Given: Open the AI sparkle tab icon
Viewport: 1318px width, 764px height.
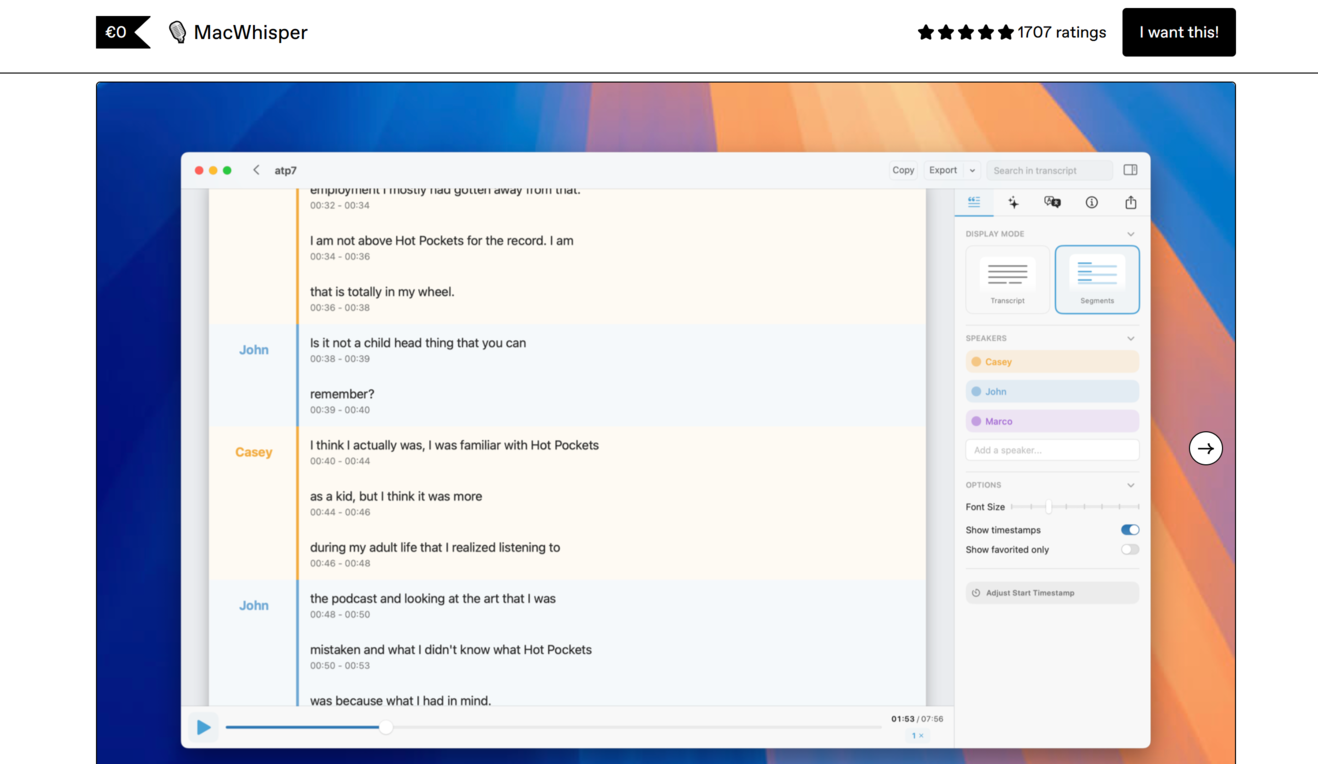Looking at the screenshot, I should tap(1013, 202).
